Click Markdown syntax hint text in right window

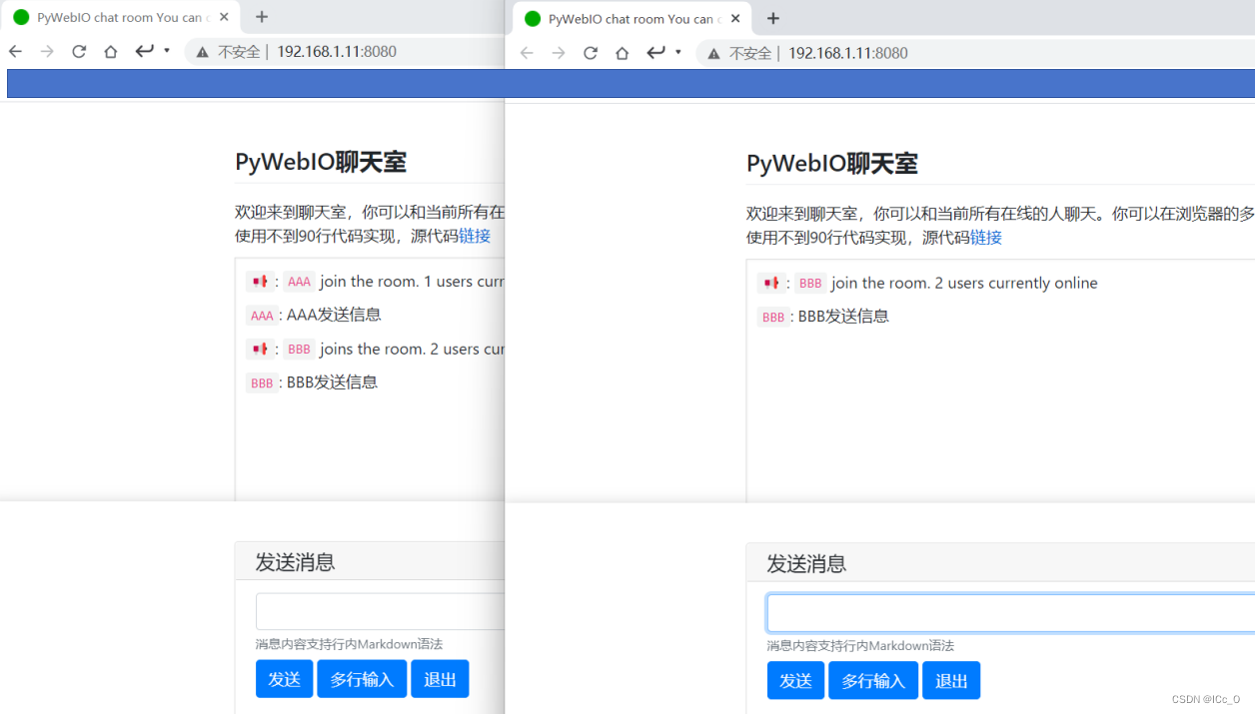click(860, 646)
